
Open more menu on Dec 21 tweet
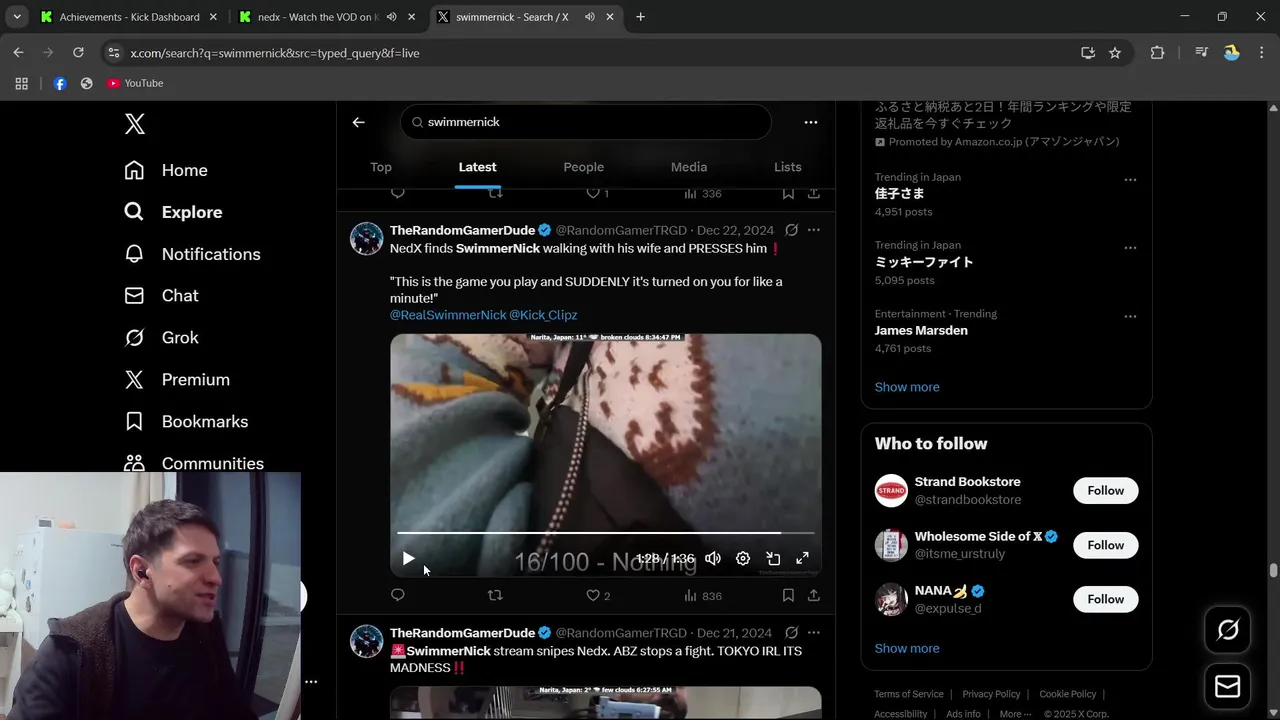click(814, 633)
